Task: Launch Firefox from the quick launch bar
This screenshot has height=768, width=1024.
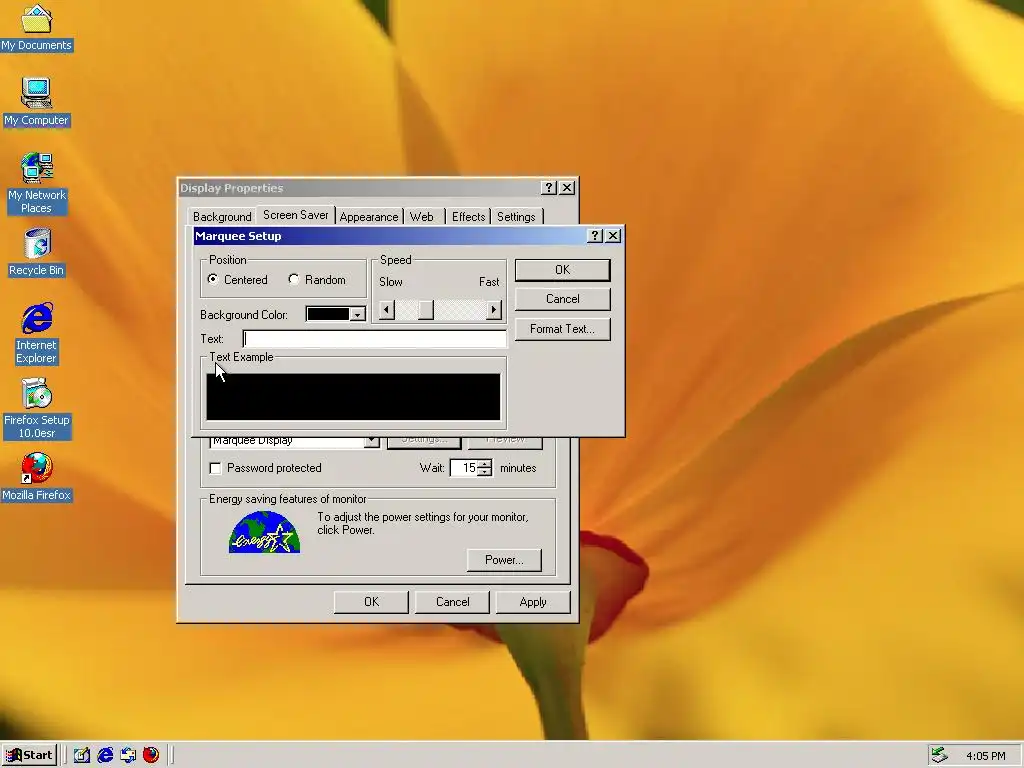Action: click(151, 755)
